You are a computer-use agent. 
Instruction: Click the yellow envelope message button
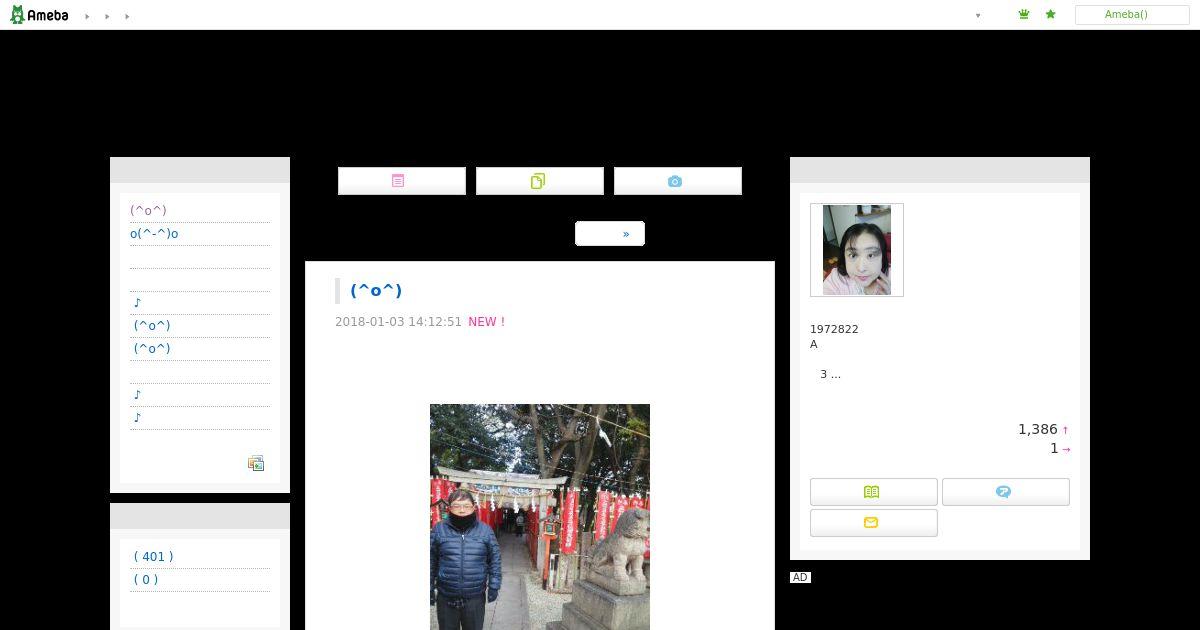874,523
